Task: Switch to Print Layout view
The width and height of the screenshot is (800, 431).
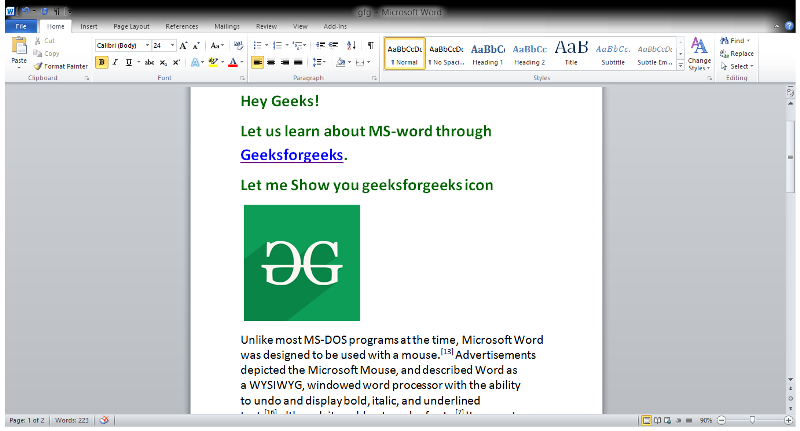Action: tap(646, 420)
